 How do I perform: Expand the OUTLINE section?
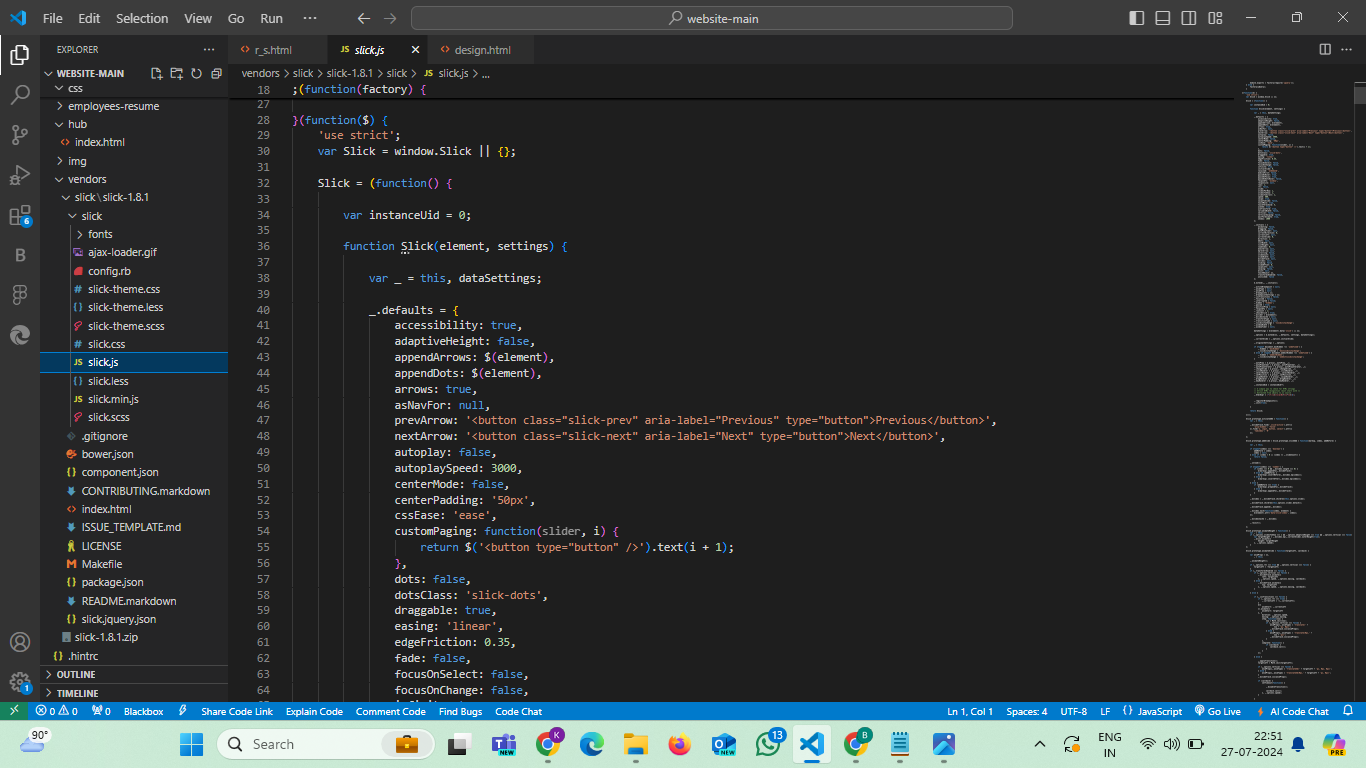click(76, 675)
